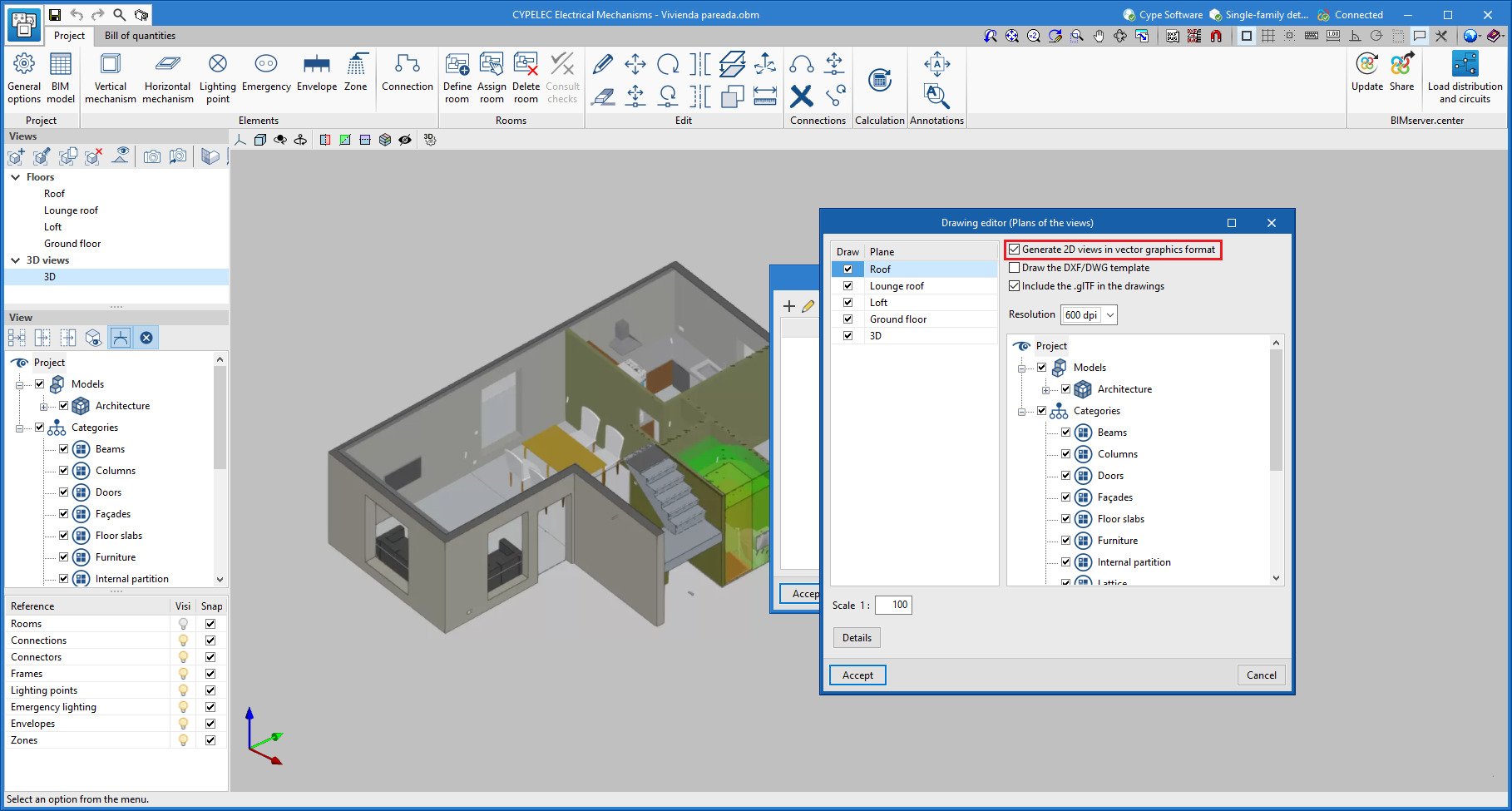Viewport: 1512px width, 811px height.
Task: Switch to Bill of quantities tab
Action: coord(140,36)
